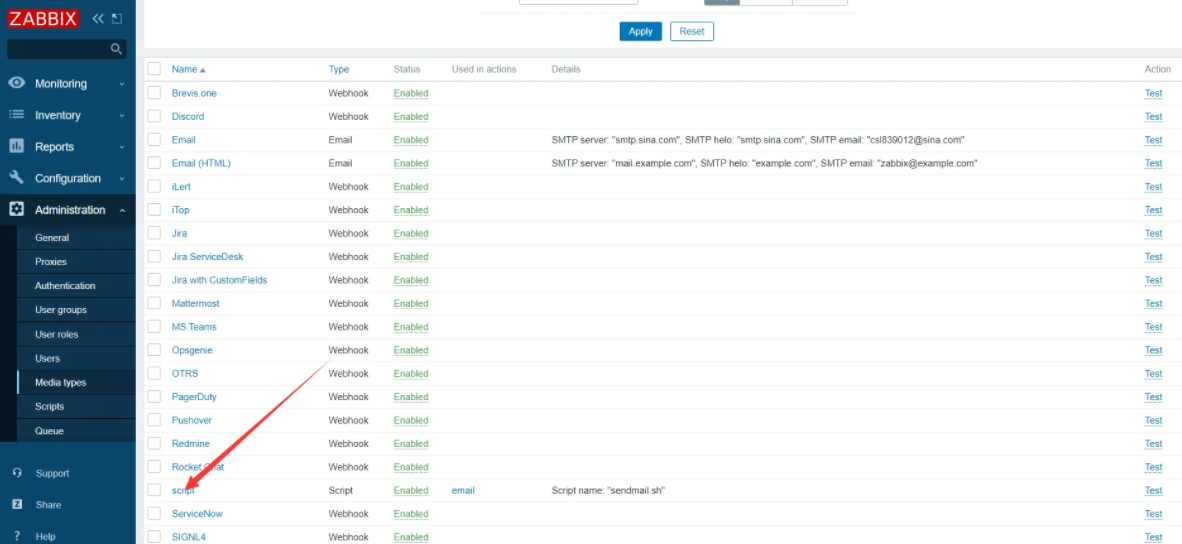Screen dimensions: 1182x544
Task: Click the Status column header
Action: pyautogui.click(x=407, y=69)
